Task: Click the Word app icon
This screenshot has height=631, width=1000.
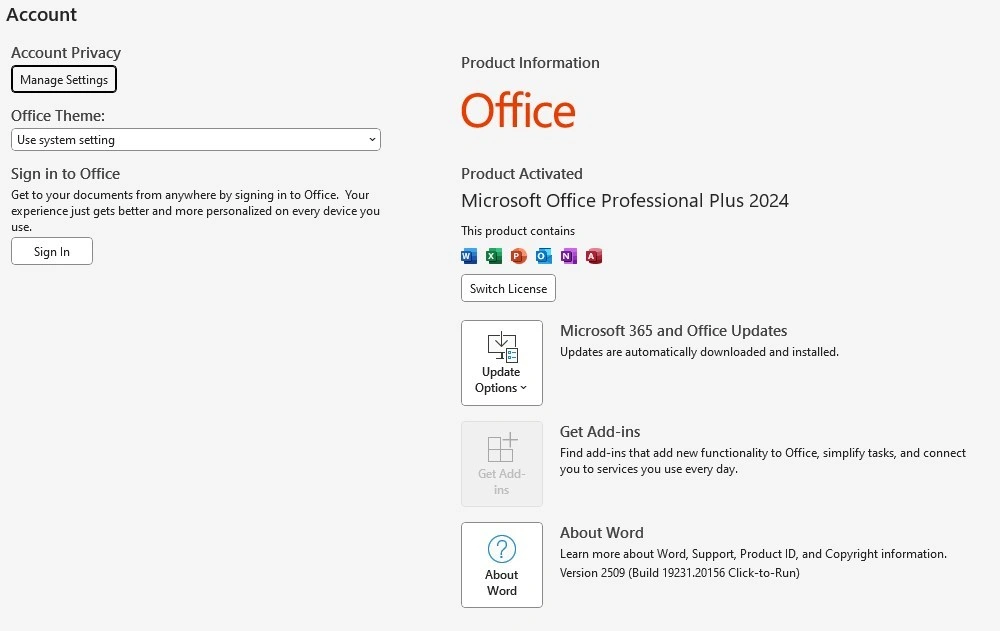Action: click(x=469, y=256)
